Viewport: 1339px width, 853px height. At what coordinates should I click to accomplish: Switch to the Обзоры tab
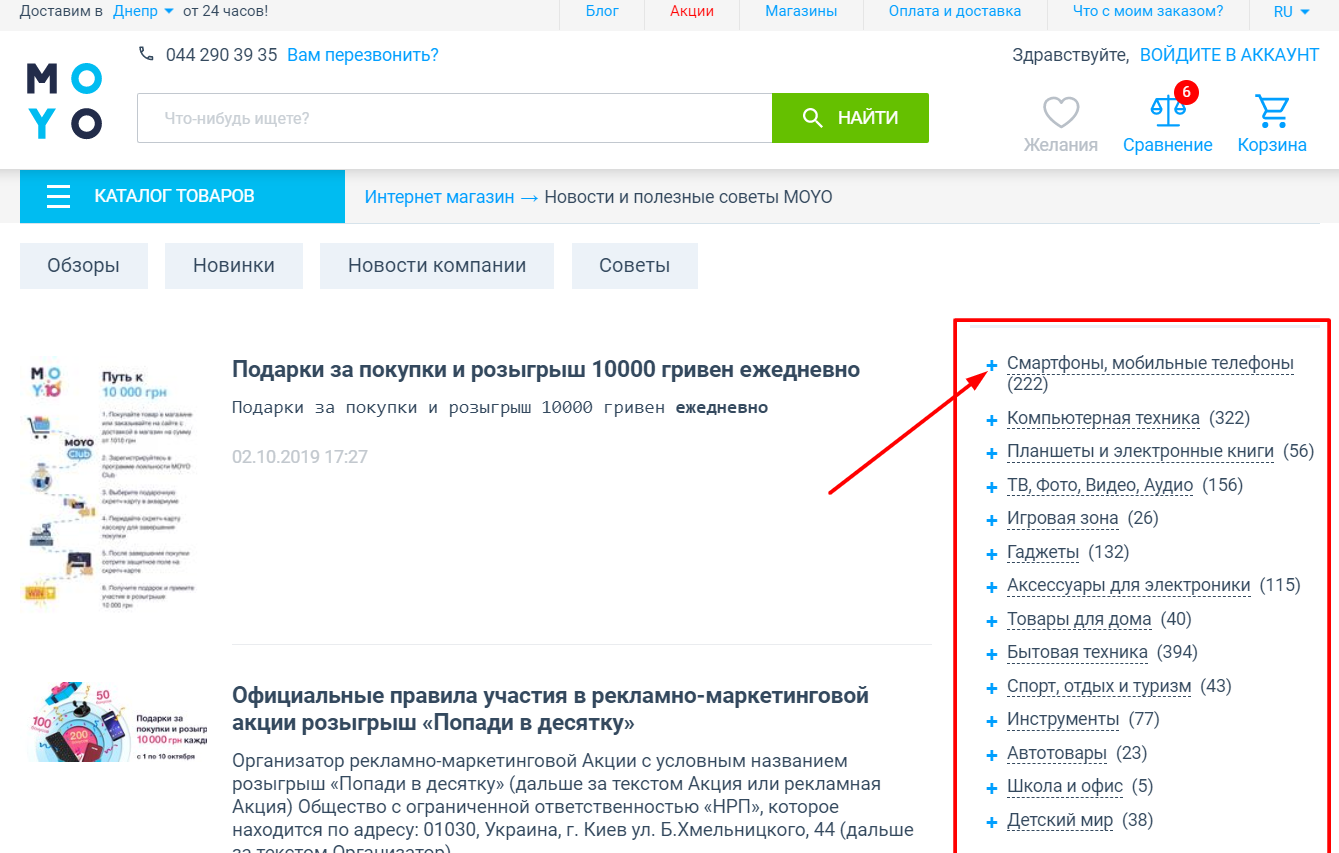pos(84,266)
